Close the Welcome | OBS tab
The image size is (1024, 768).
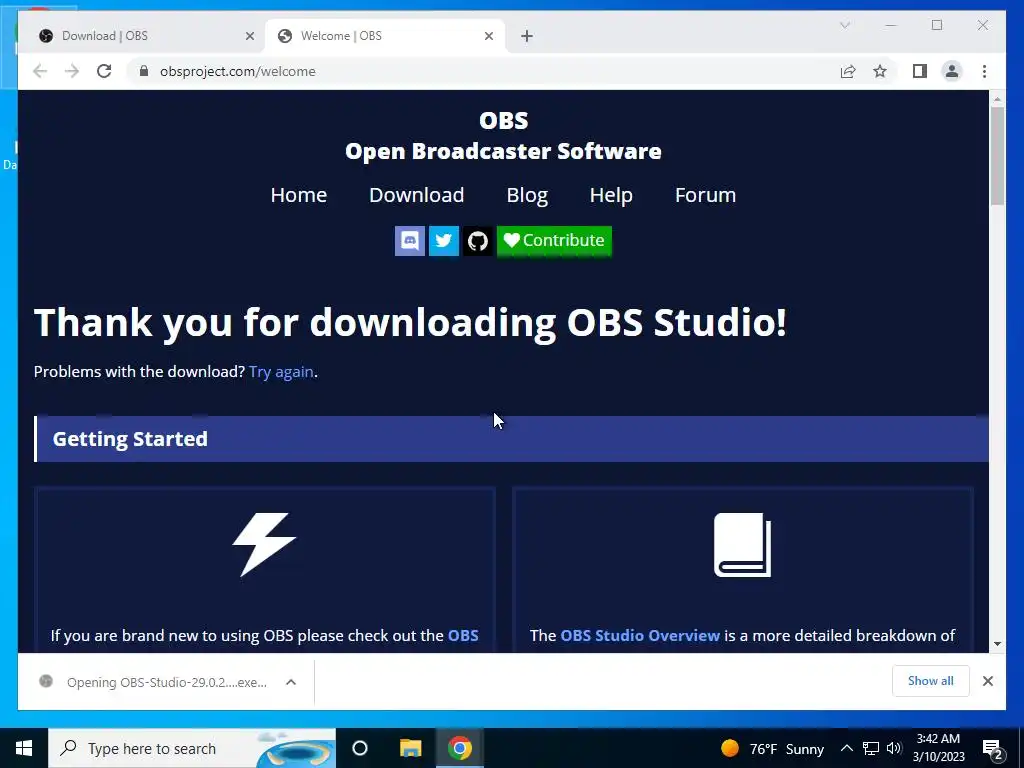pos(488,36)
